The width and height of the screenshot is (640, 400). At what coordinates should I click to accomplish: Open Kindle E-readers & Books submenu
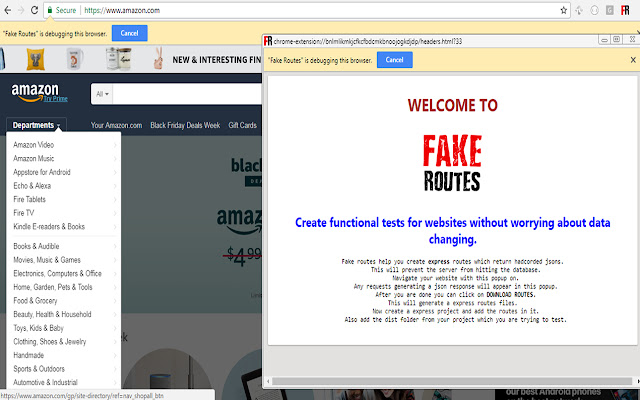tap(64, 227)
